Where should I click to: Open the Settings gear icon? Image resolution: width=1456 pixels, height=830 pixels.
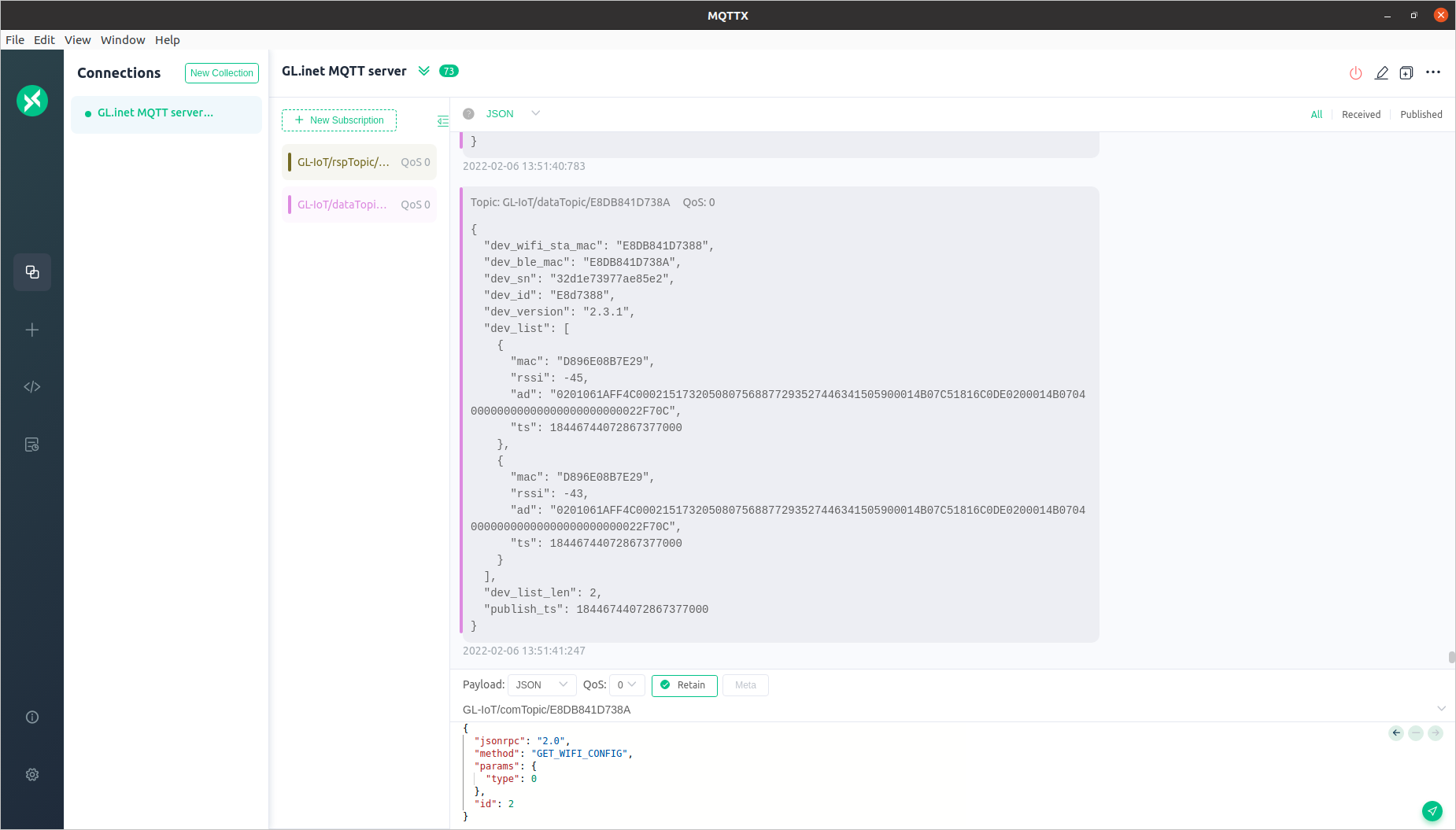[x=32, y=774]
